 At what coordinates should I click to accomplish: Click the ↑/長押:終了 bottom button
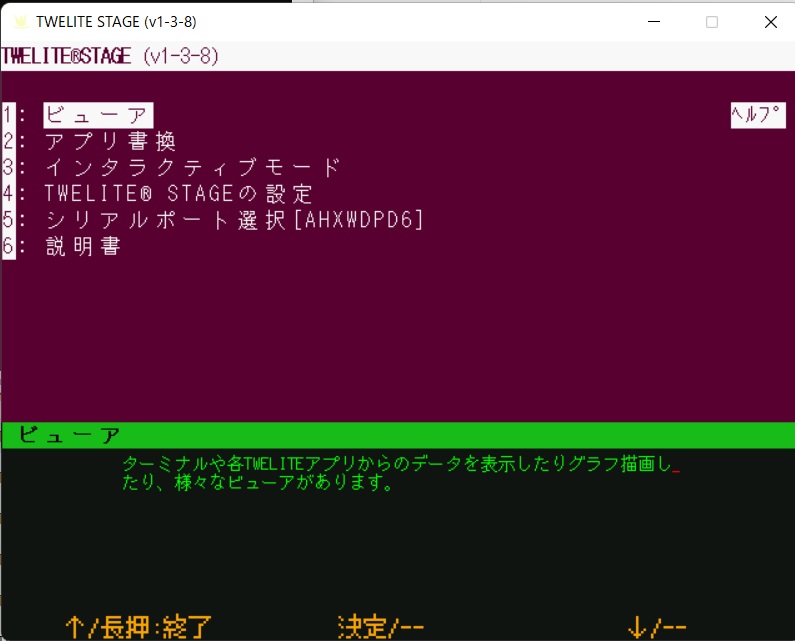(138, 627)
